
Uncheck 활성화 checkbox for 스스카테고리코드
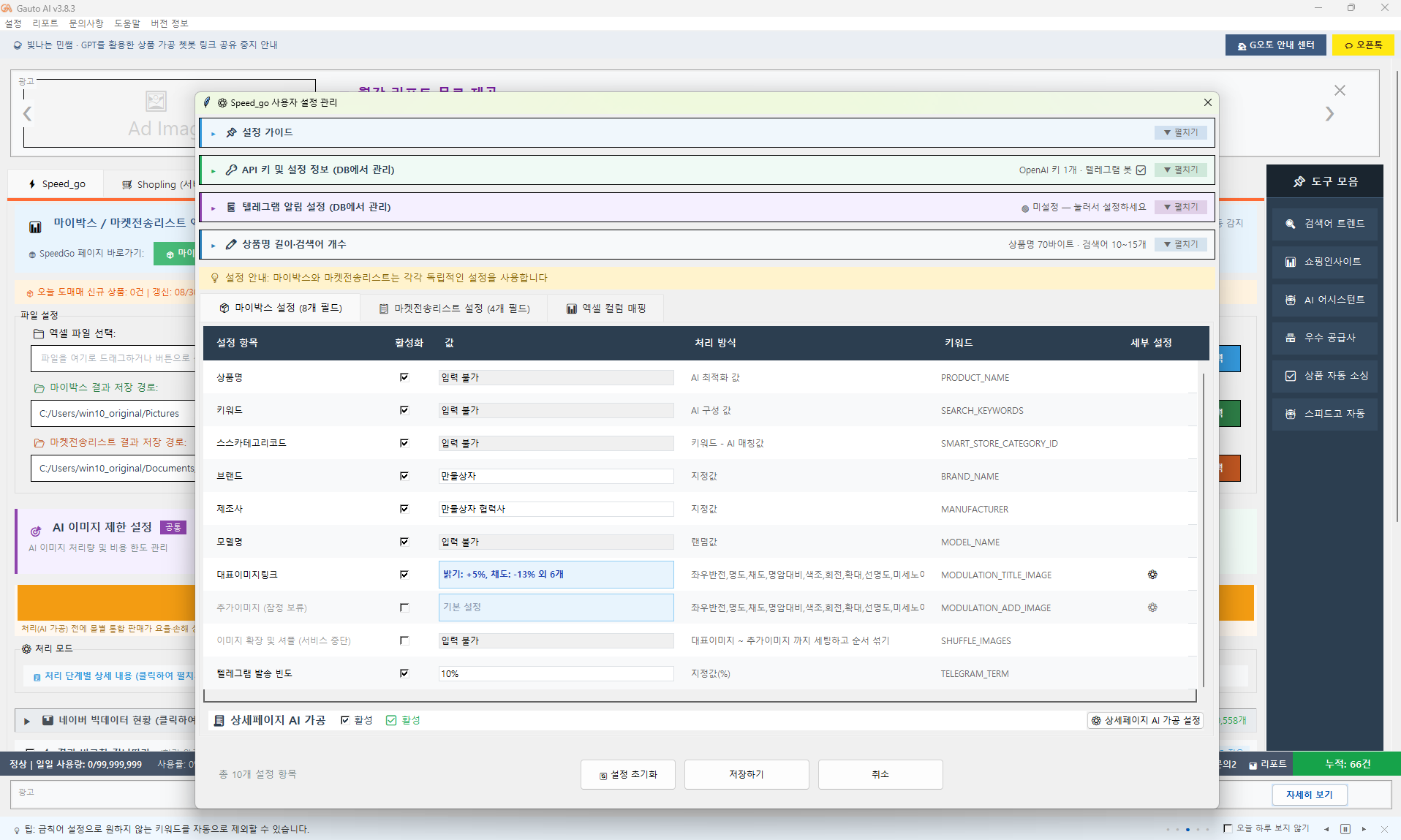pyautogui.click(x=404, y=443)
